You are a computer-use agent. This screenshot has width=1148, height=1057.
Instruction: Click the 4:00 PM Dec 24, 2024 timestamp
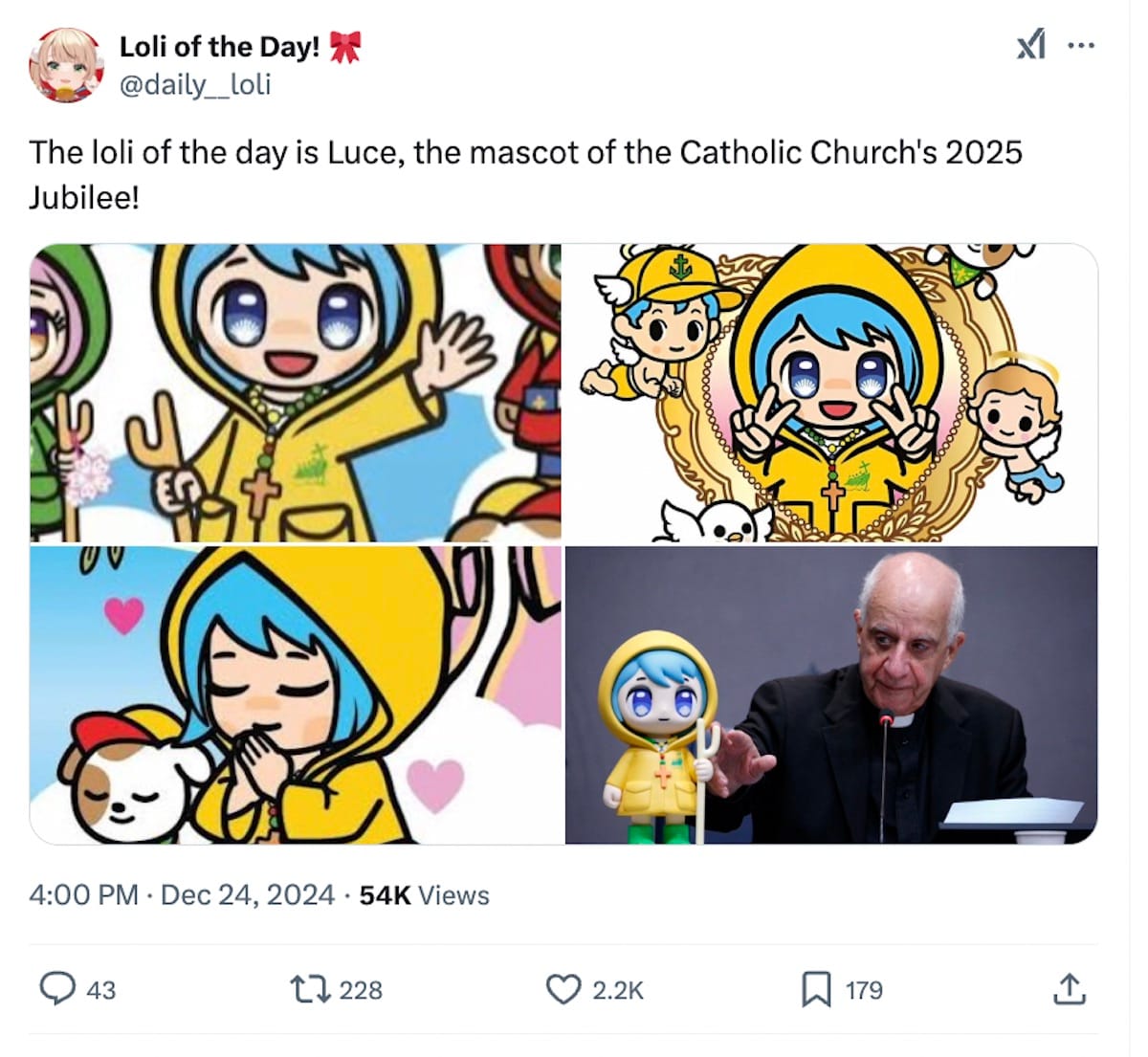(x=182, y=895)
